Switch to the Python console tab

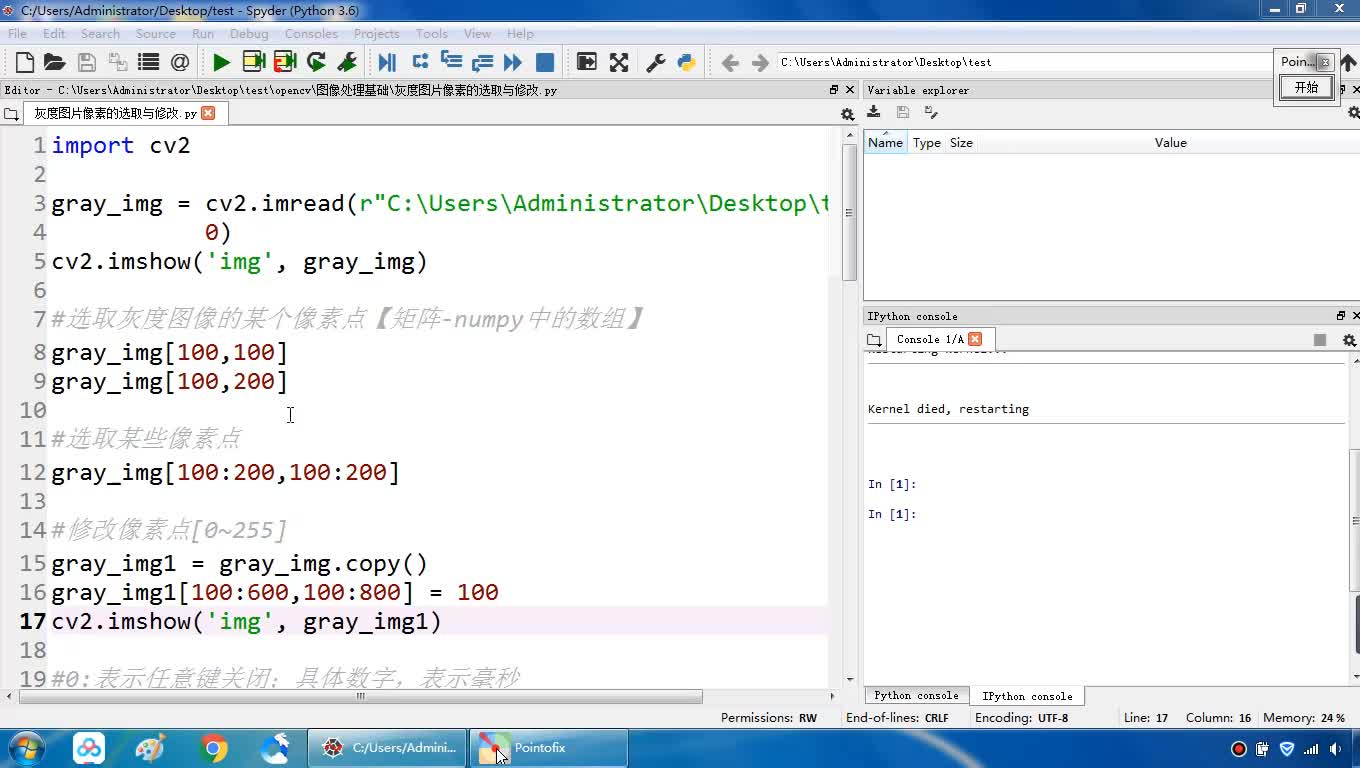tap(915, 696)
